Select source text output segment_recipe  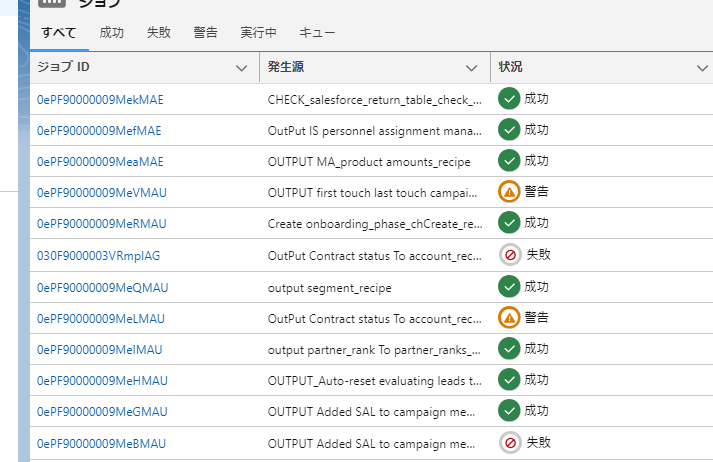(330, 288)
